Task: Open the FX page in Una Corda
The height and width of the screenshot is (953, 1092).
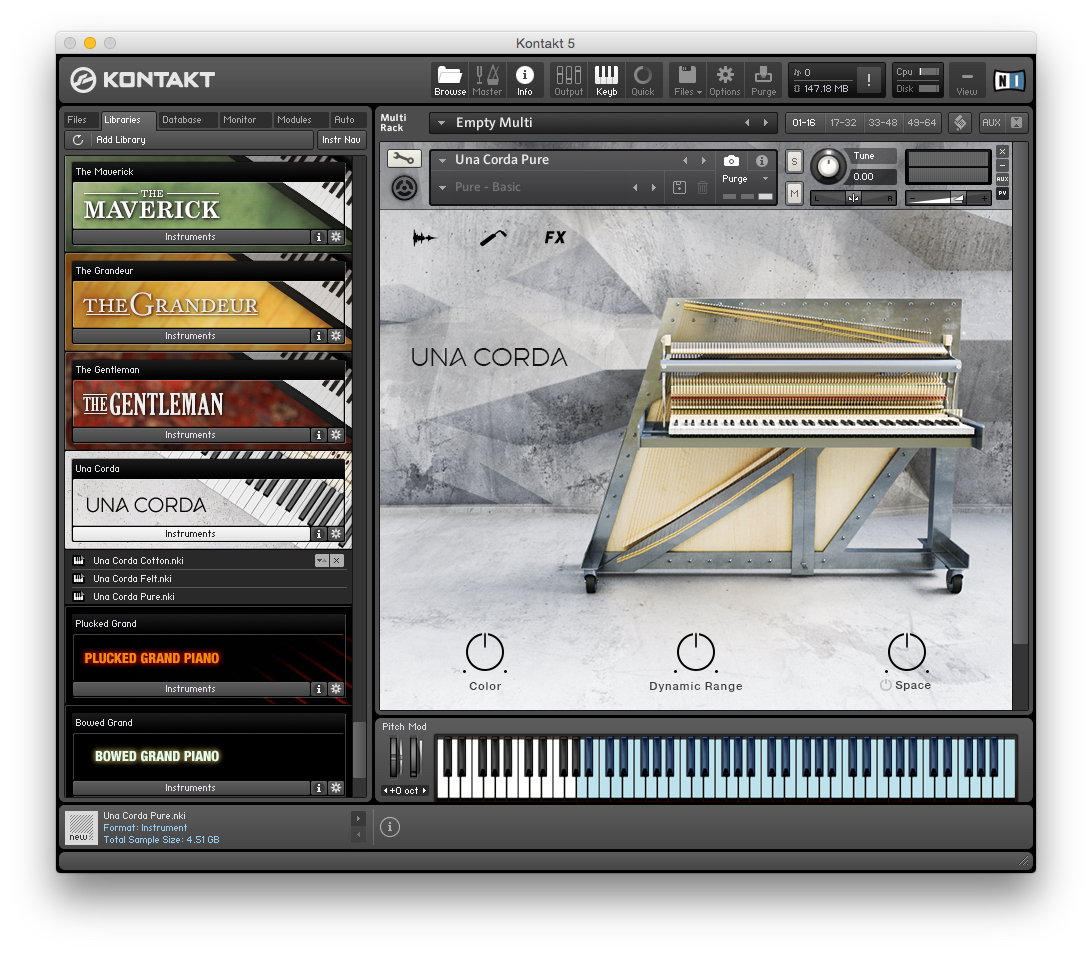Action: [x=554, y=238]
